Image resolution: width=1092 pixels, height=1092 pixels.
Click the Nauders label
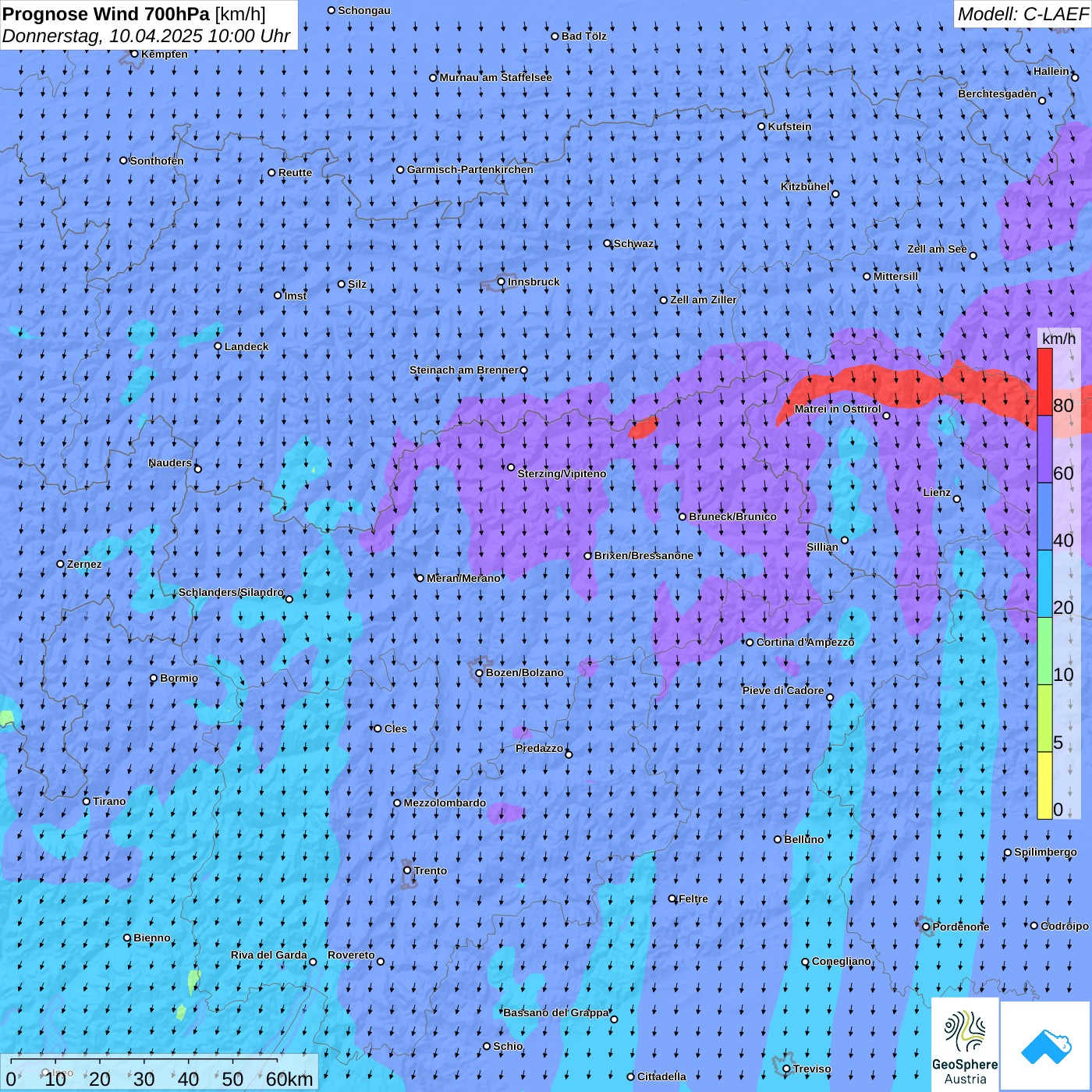click(x=169, y=463)
